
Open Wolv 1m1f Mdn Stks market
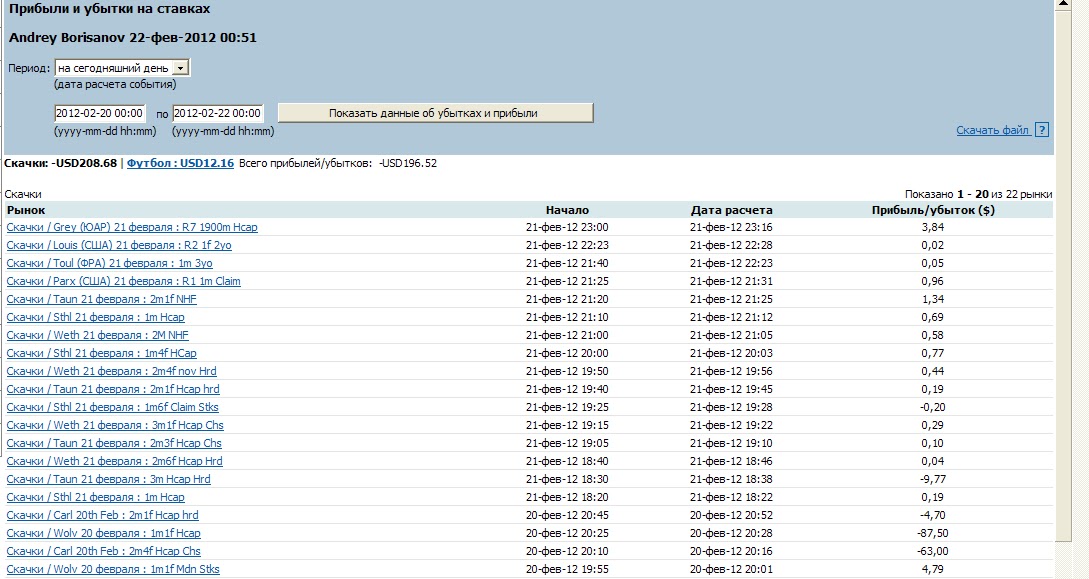coord(113,570)
